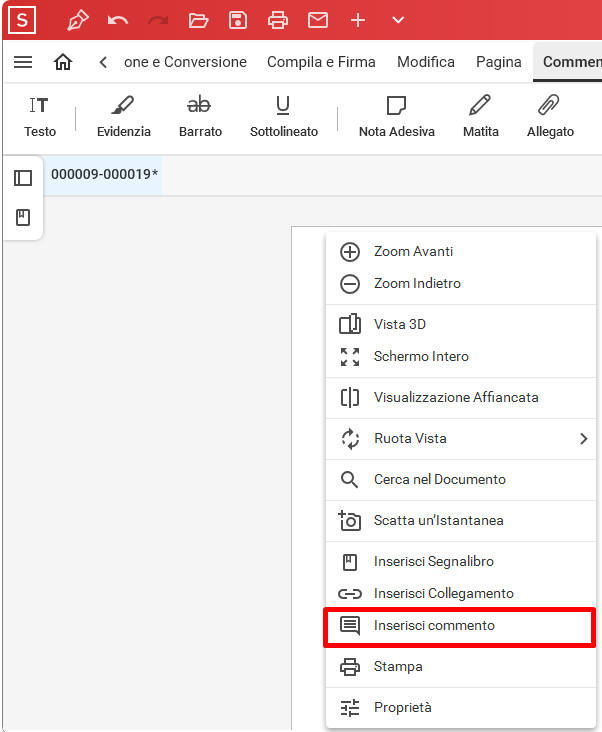This screenshot has width=602, height=732.
Task: Open the print icon in top bar
Action: pyautogui.click(x=278, y=21)
